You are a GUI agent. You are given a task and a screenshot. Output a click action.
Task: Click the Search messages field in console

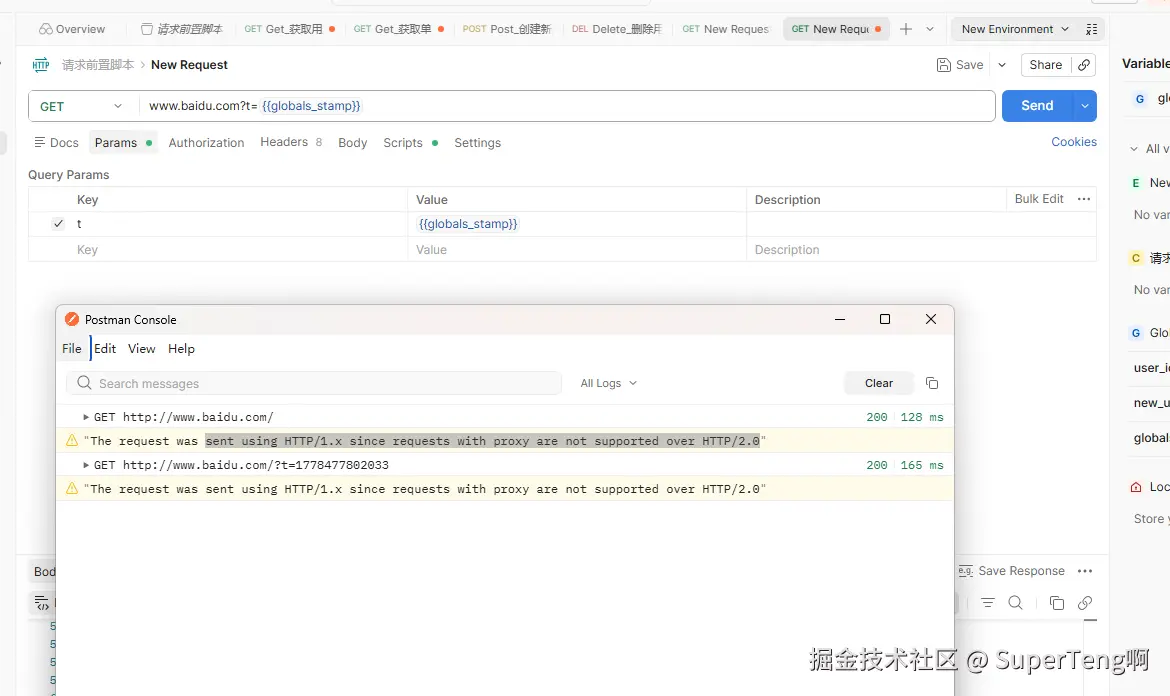314,383
